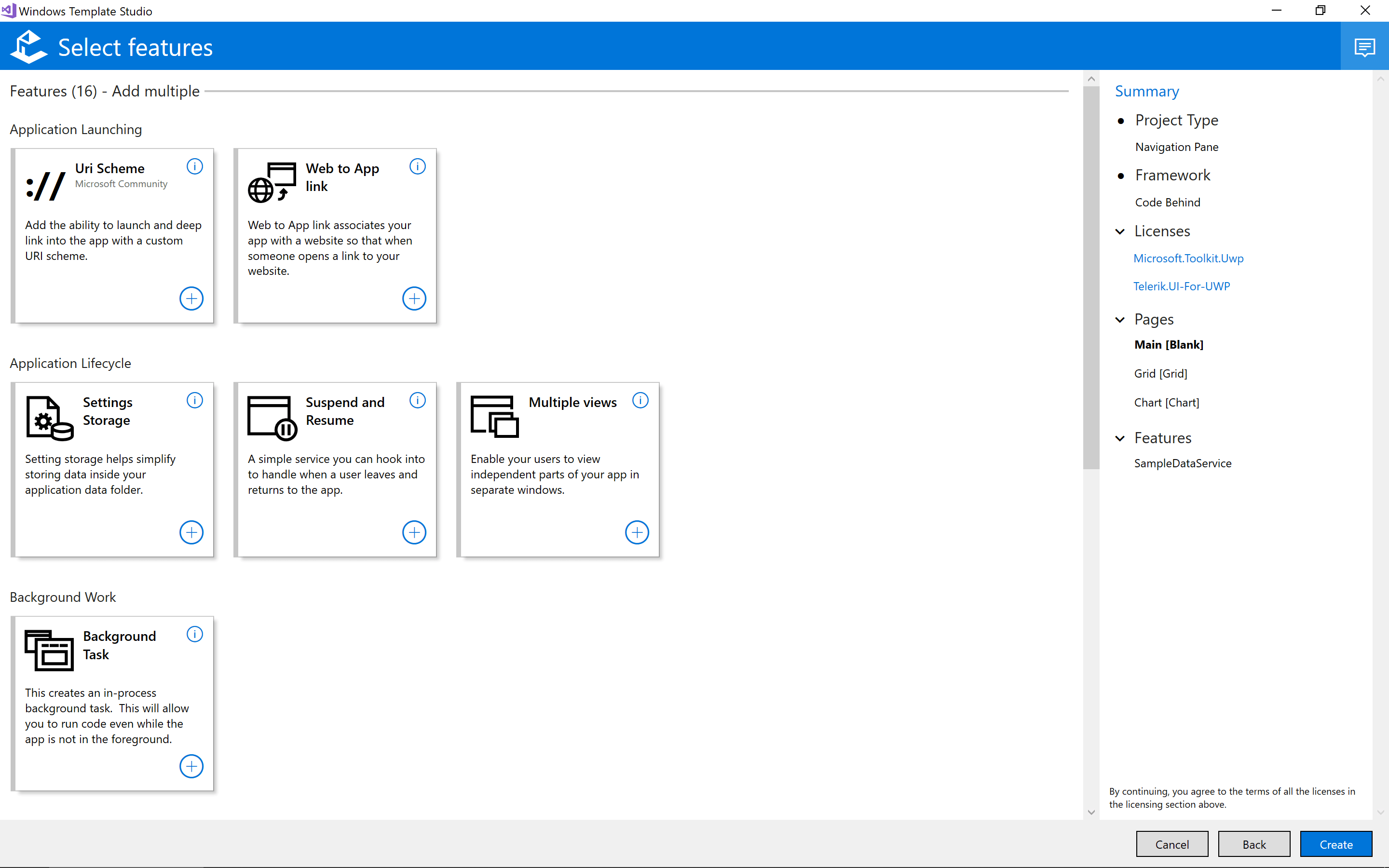Click the Suspend and Resume card title
The image size is (1389, 868).
click(345, 411)
